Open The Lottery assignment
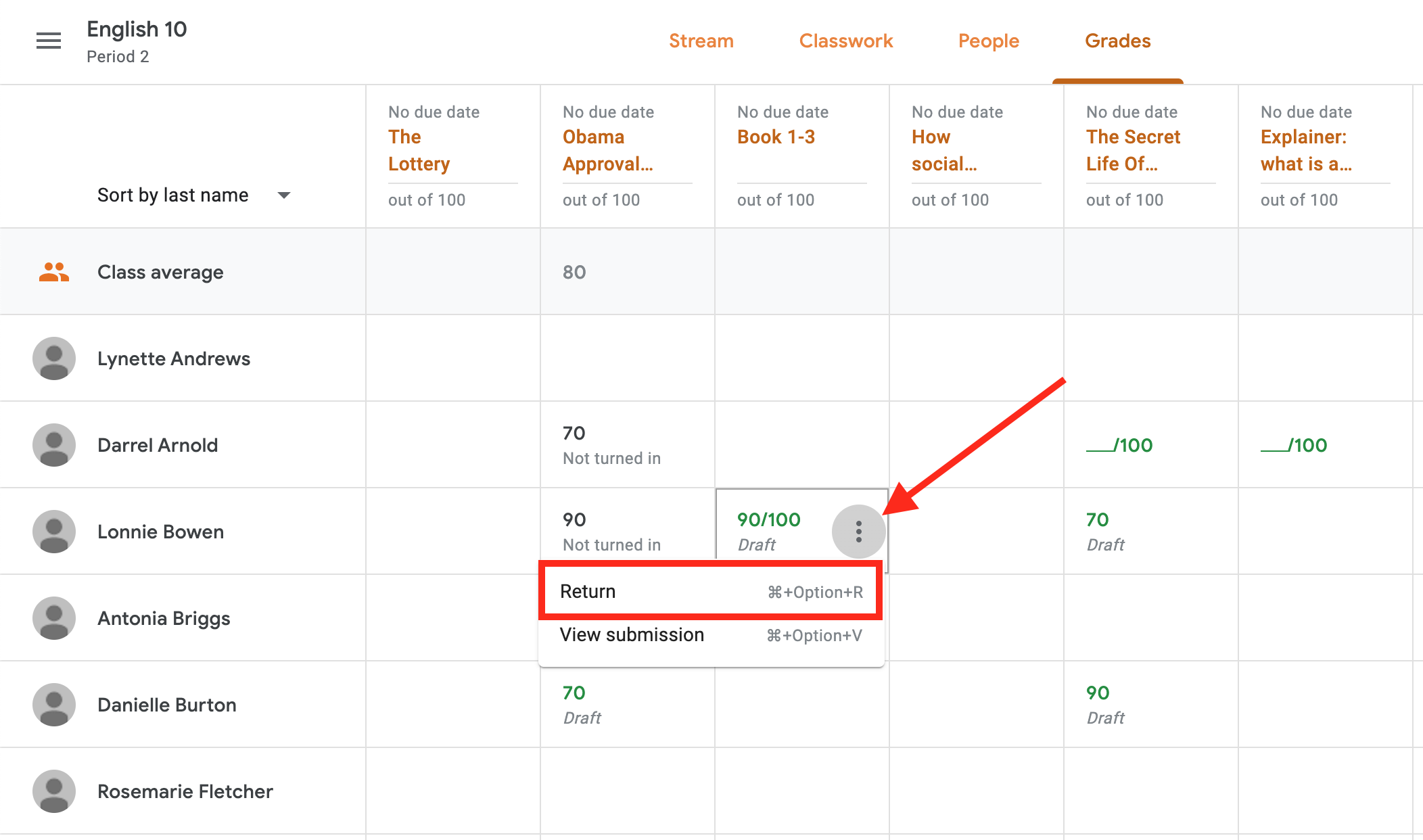 coord(419,150)
